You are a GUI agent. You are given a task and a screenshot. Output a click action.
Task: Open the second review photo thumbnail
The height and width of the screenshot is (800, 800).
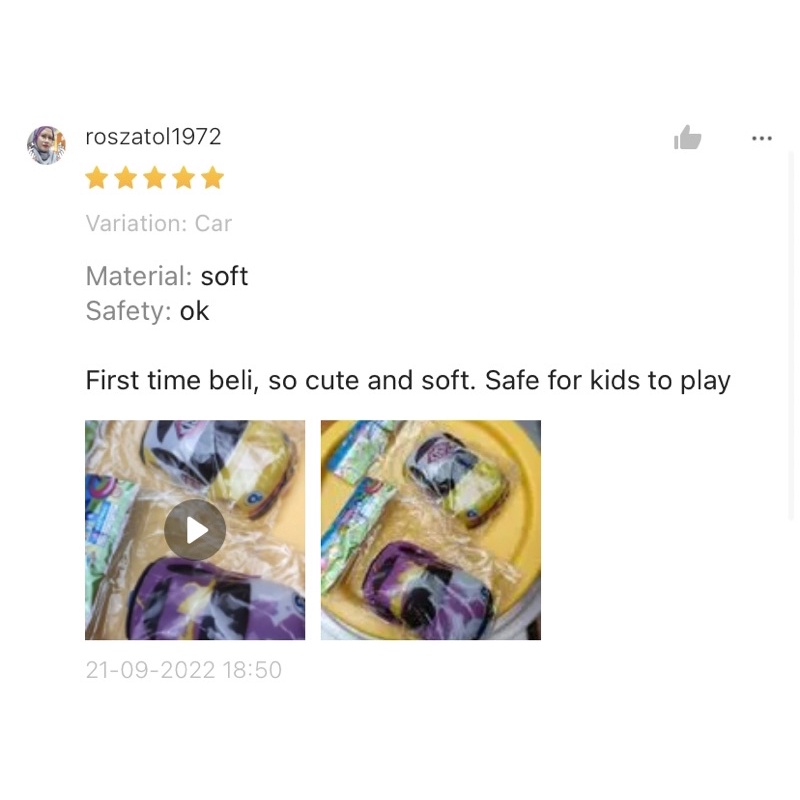coord(431,530)
